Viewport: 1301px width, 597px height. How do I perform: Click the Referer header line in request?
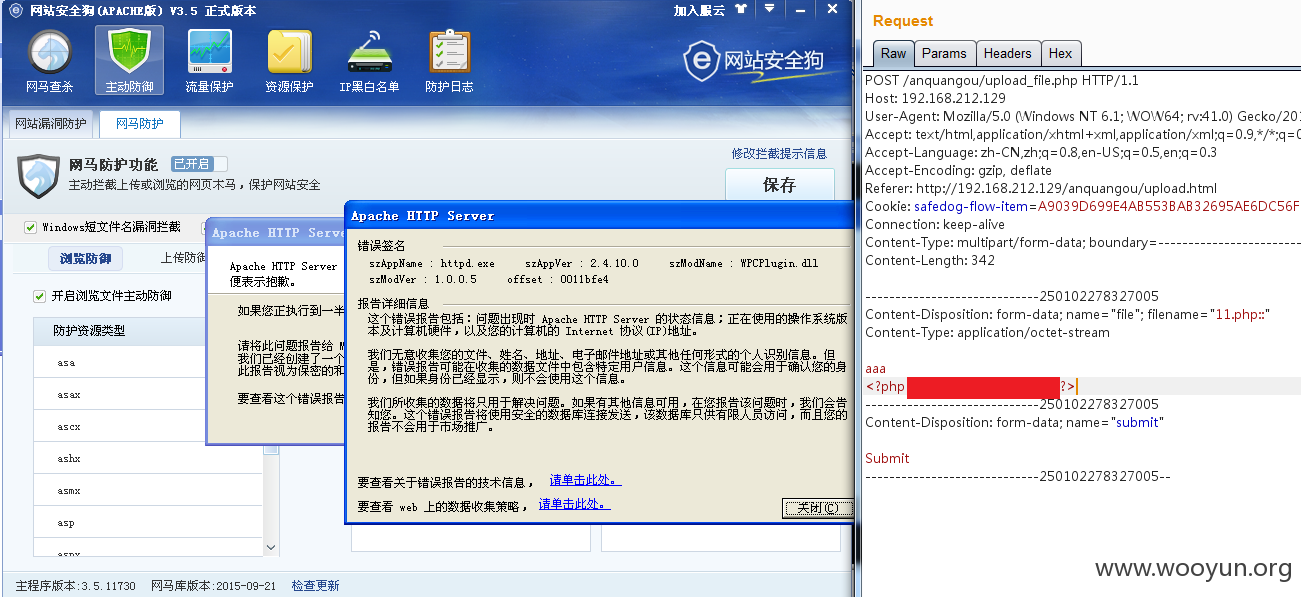[x=1041, y=188]
